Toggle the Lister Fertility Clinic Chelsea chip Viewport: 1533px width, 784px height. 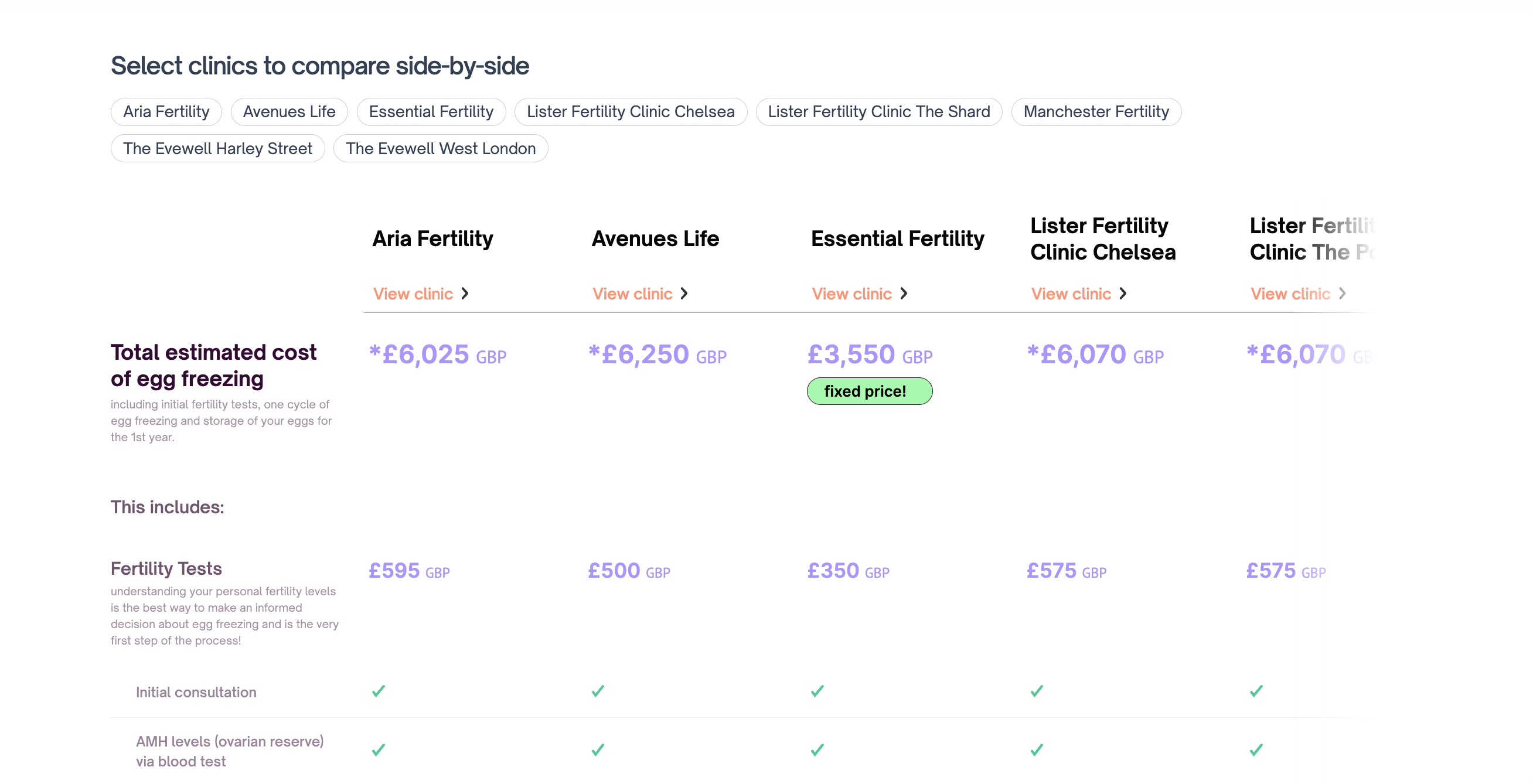pos(631,112)
